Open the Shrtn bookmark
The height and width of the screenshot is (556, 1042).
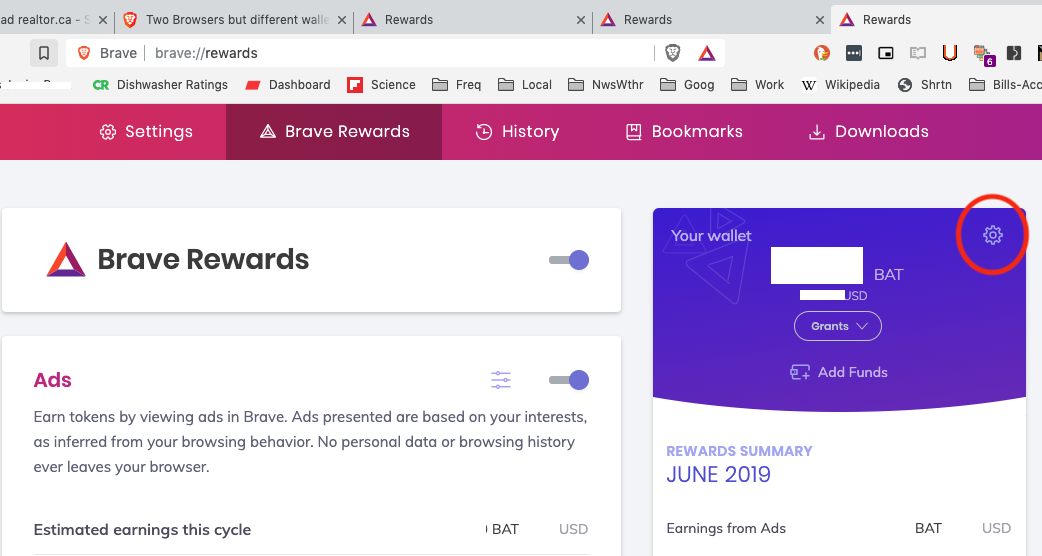click(924, 84)
